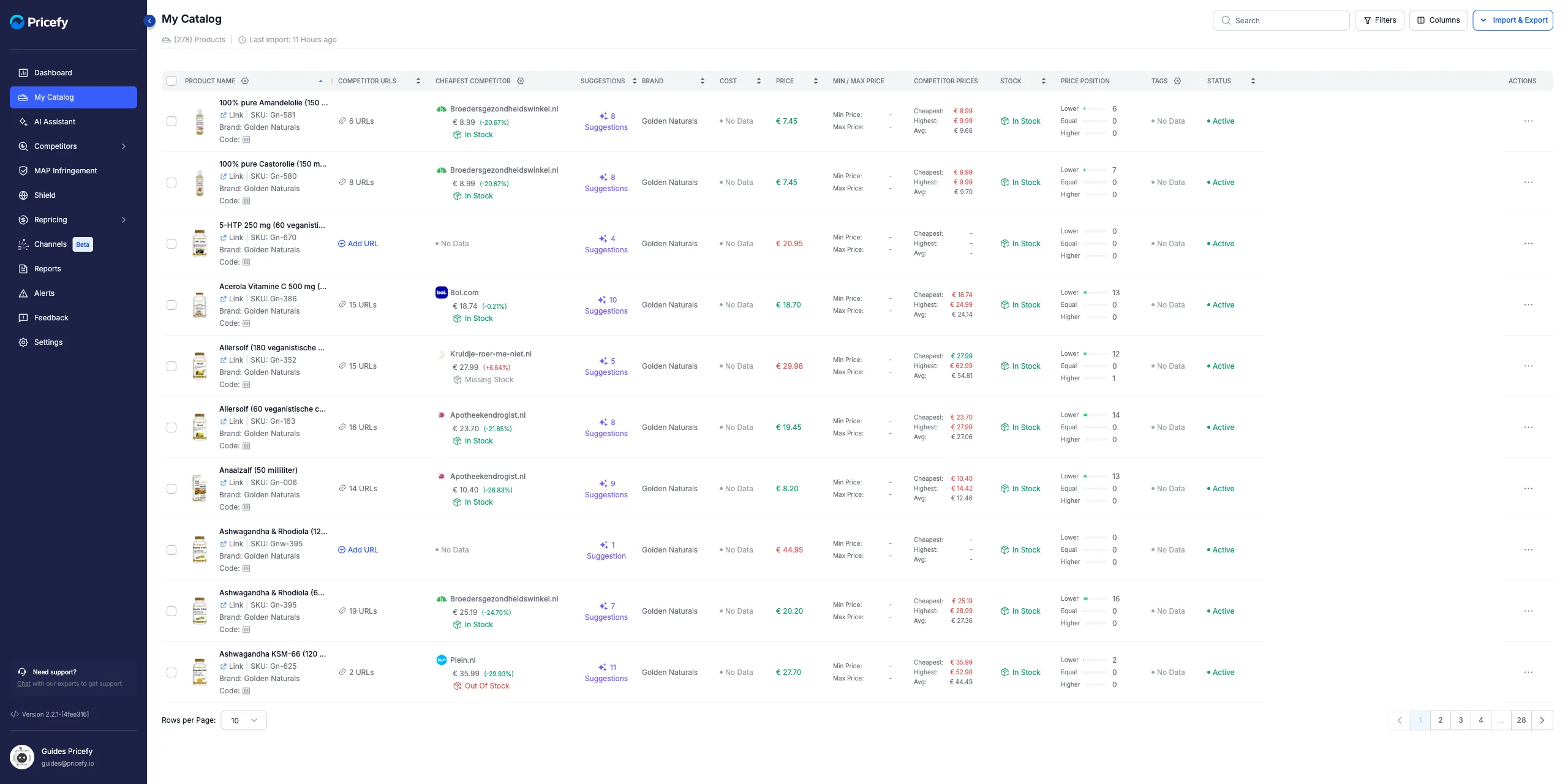1568x784 pixels.
Task: Expand the Repricing sidebar submenu
Action: click(124, 220)
